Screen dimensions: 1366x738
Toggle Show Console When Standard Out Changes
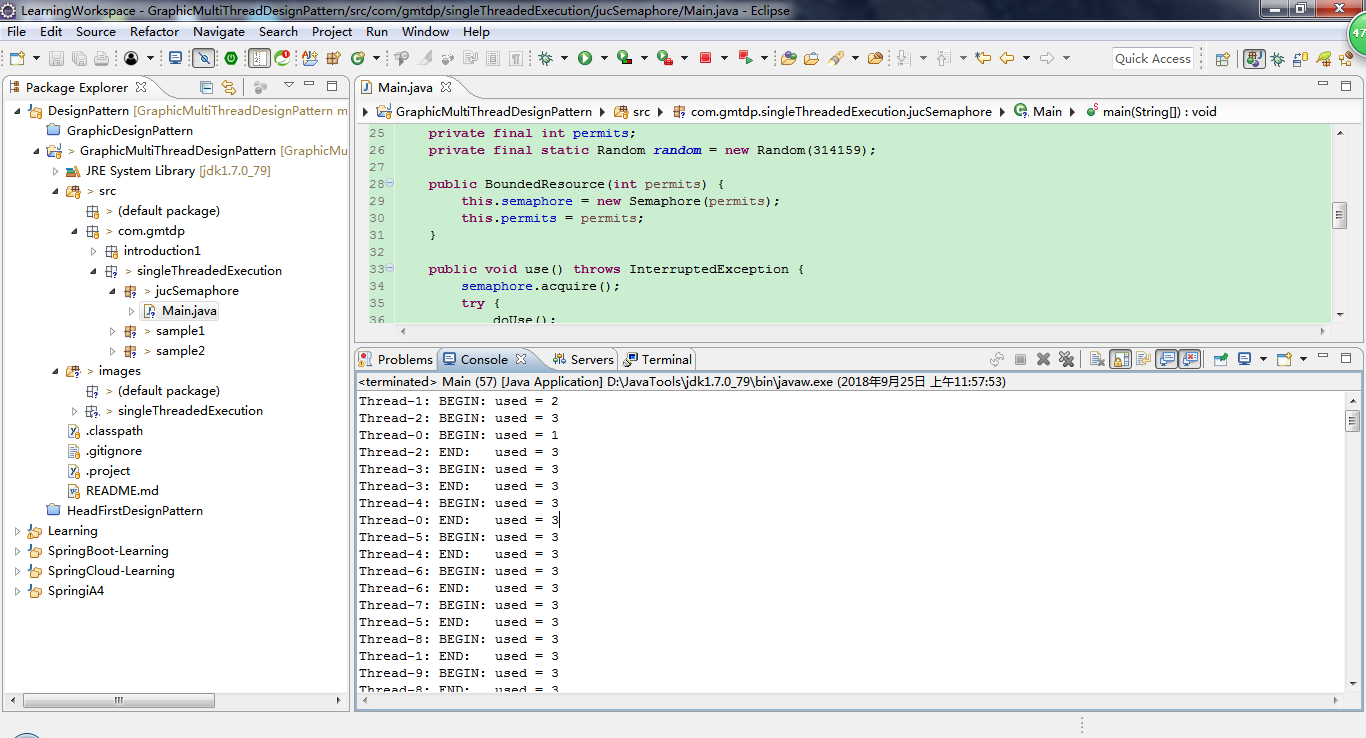point(1166,359)
